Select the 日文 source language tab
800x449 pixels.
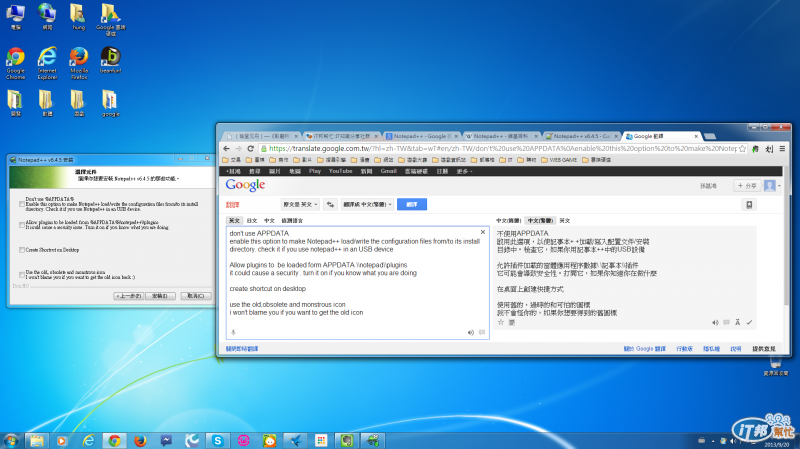click(x=252, y=221)
